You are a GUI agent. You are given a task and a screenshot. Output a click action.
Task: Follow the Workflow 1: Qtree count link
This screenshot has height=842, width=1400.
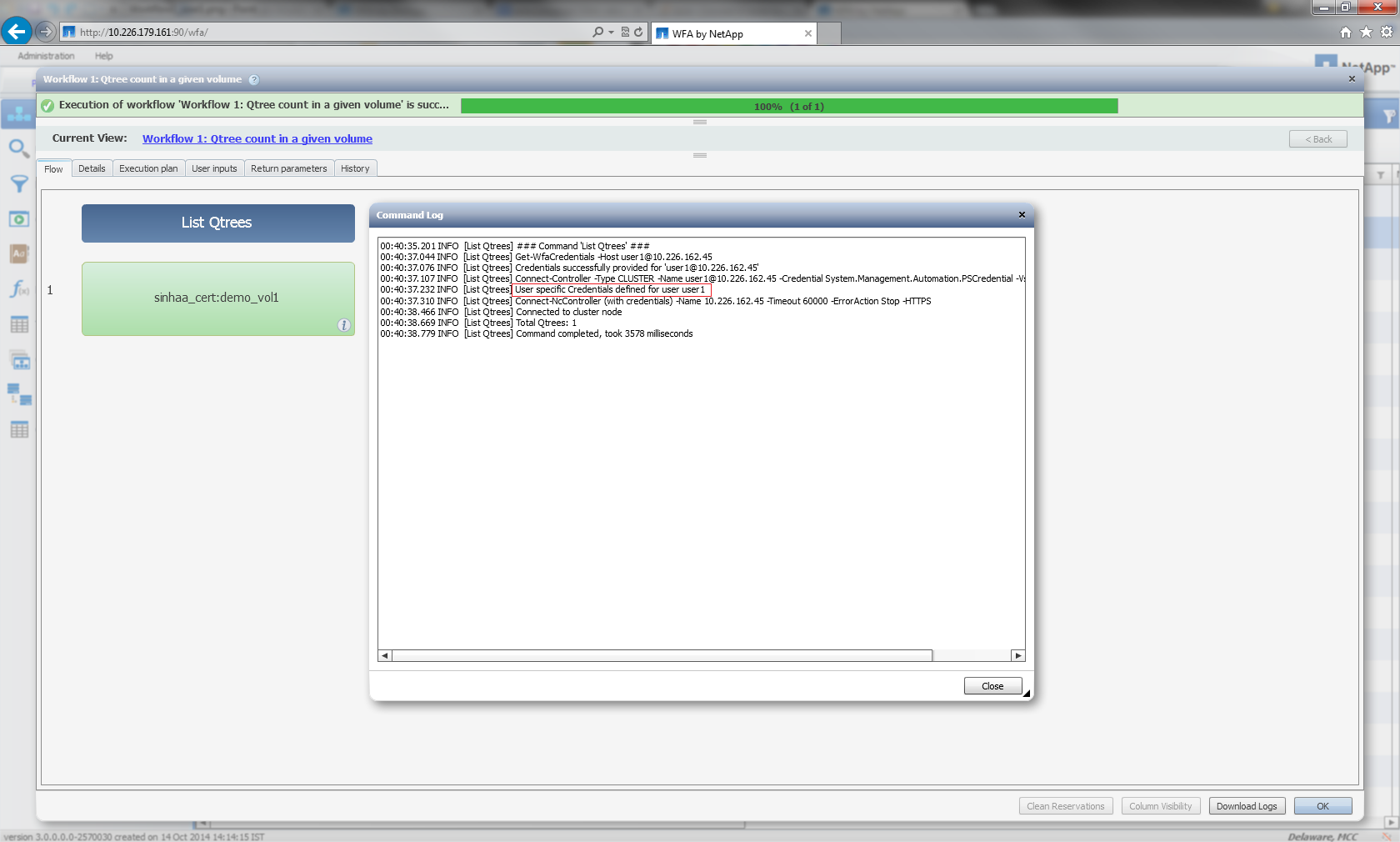257,139
